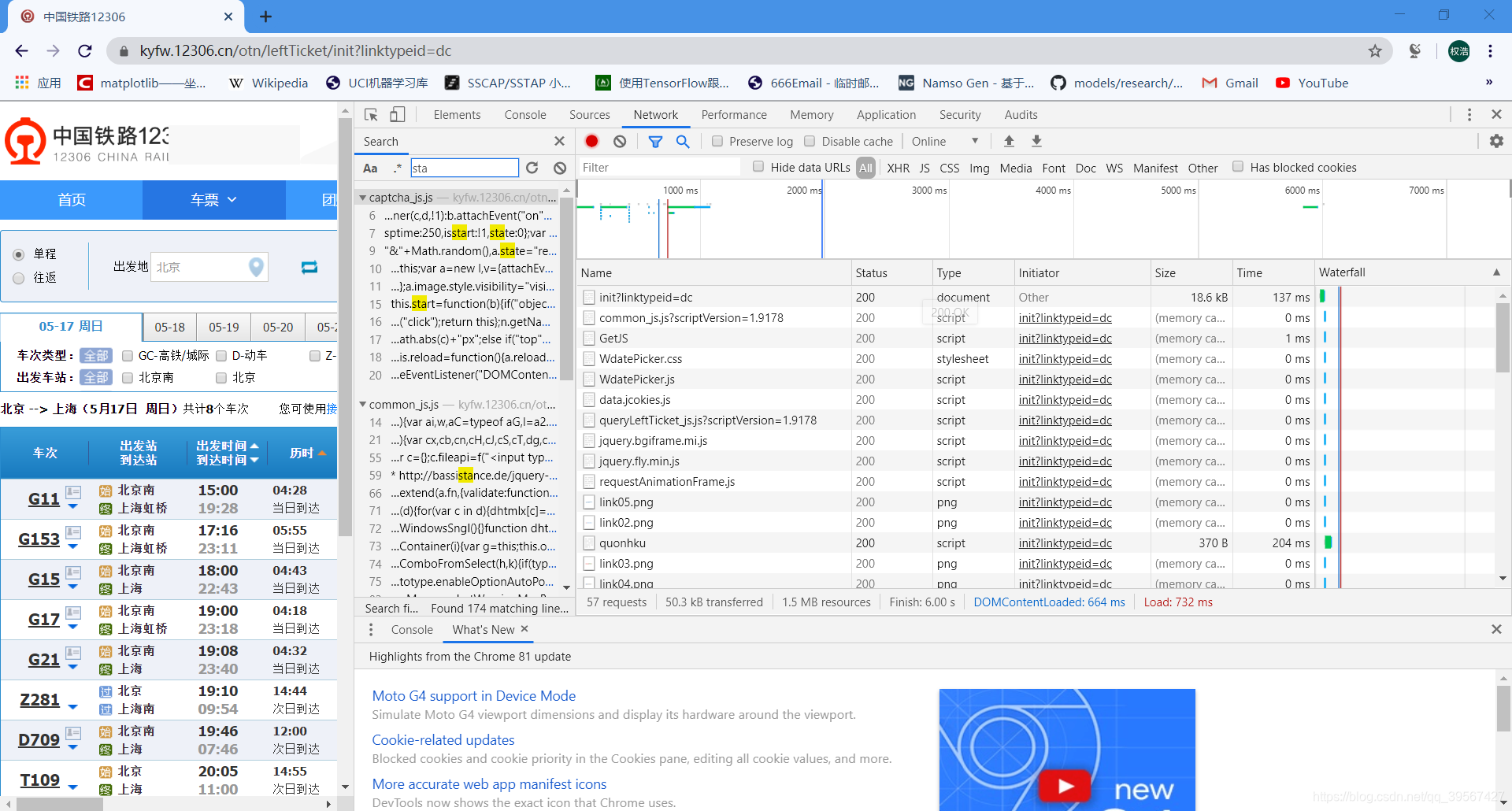Screen dimensions: 1512x811
Task: Open the 车票 dropdown menu
Action: click(x=213, y=200)
